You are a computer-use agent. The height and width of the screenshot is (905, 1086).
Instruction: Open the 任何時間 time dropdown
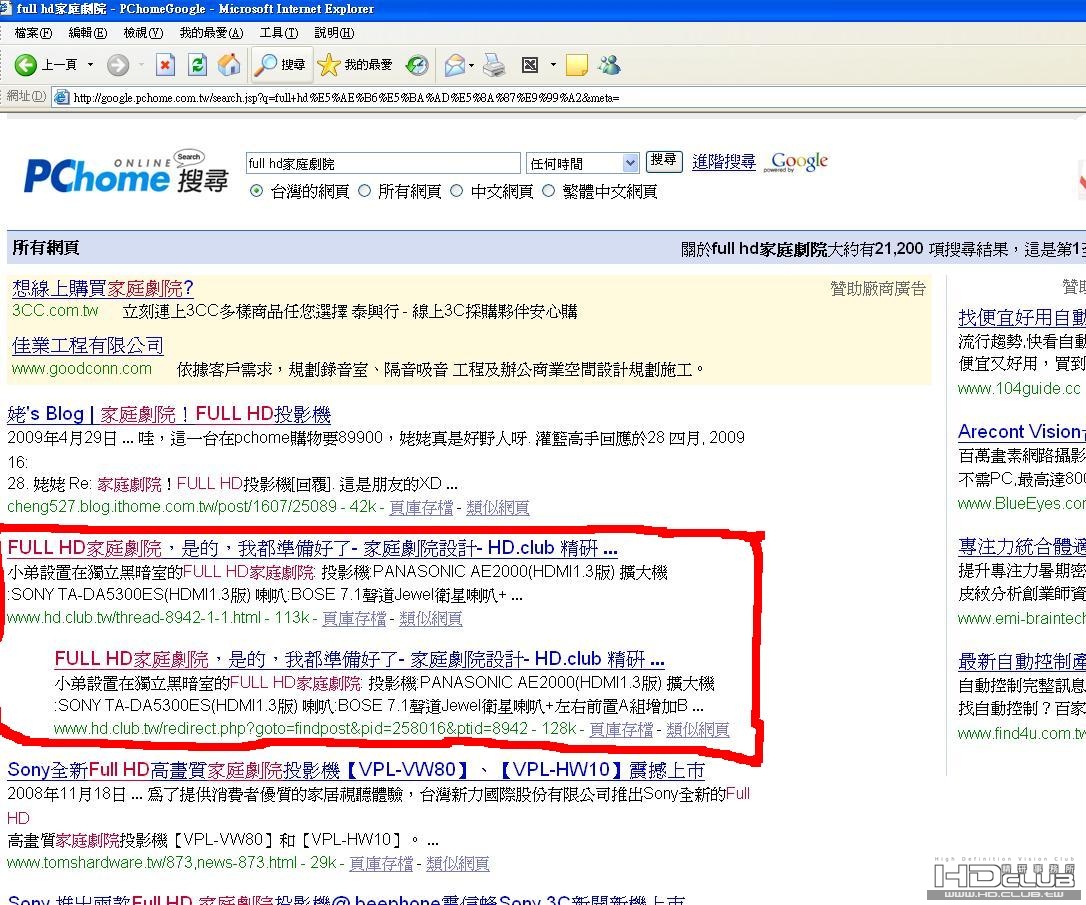(582, 163)
